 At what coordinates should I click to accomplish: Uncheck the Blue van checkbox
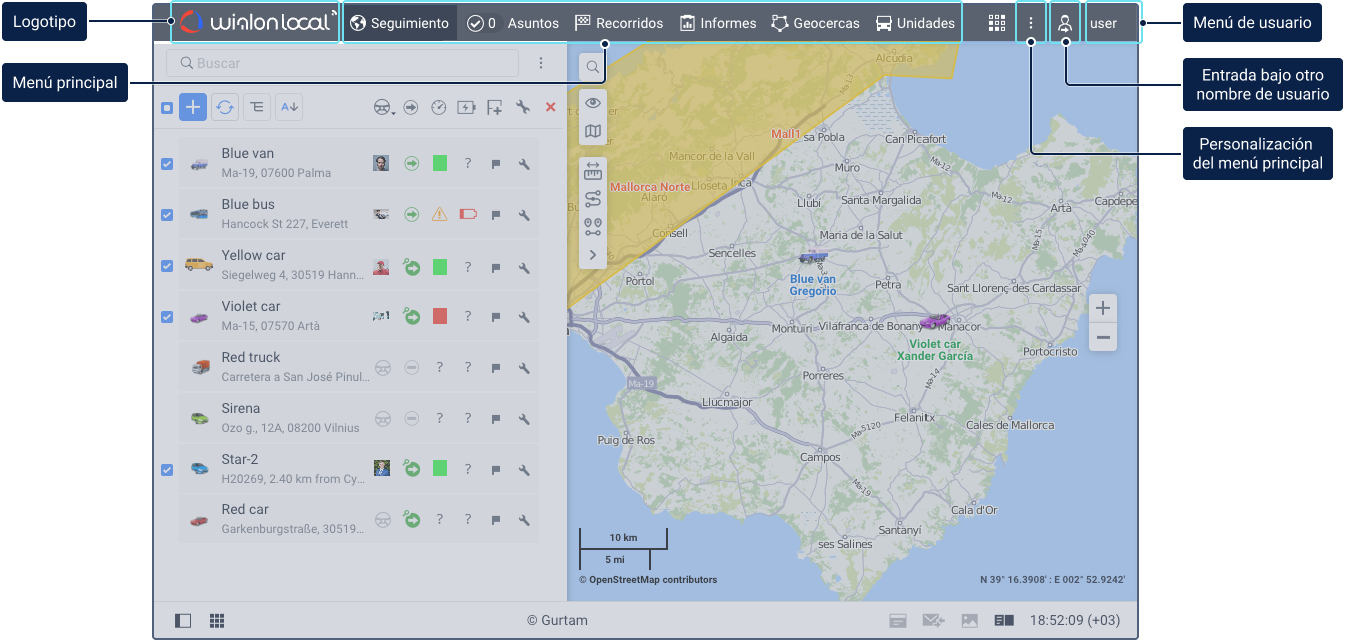[x=167, y=164]
